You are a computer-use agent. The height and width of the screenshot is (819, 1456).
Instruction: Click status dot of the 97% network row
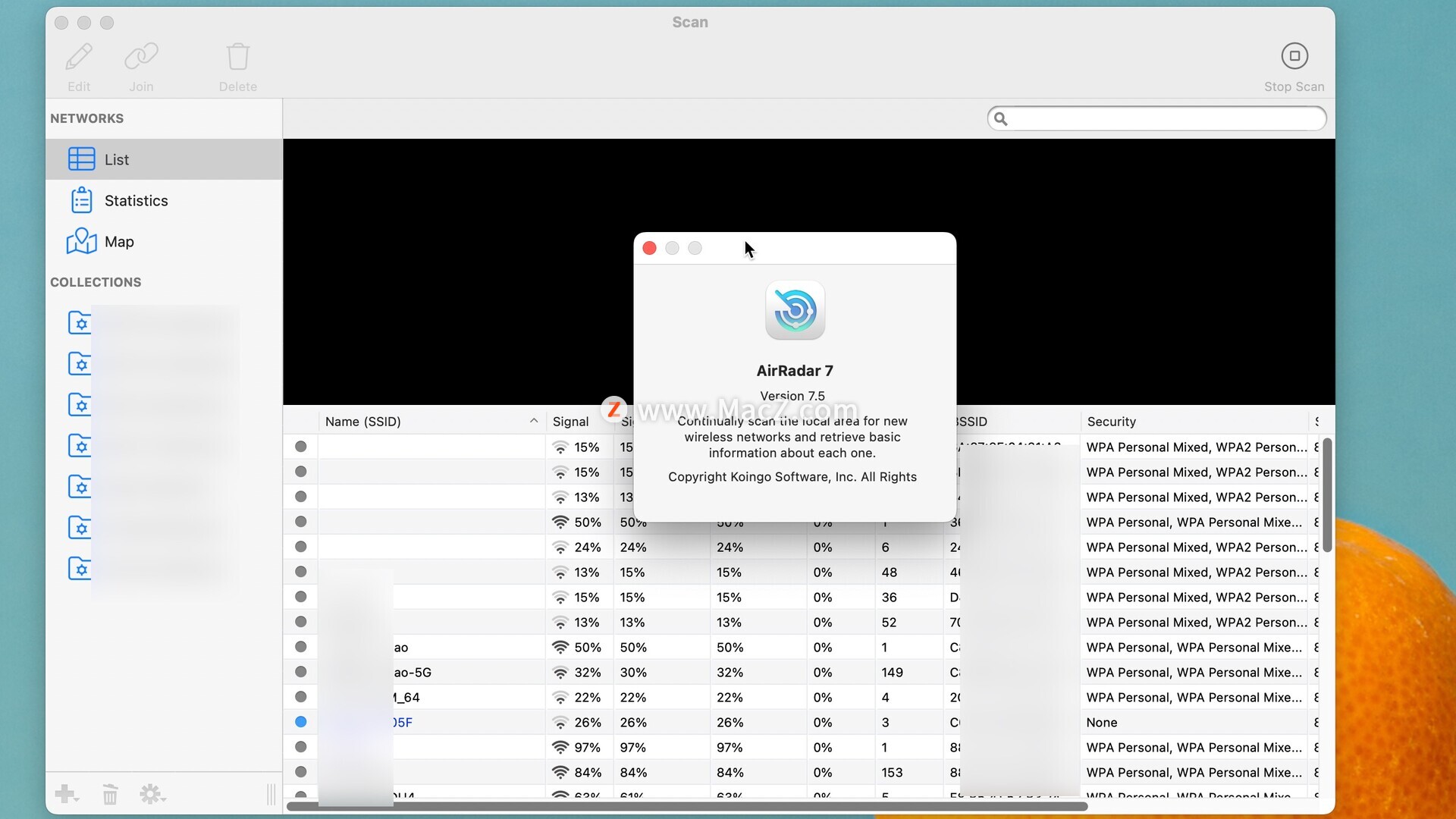pyautogui.click(x=301, y=747)
